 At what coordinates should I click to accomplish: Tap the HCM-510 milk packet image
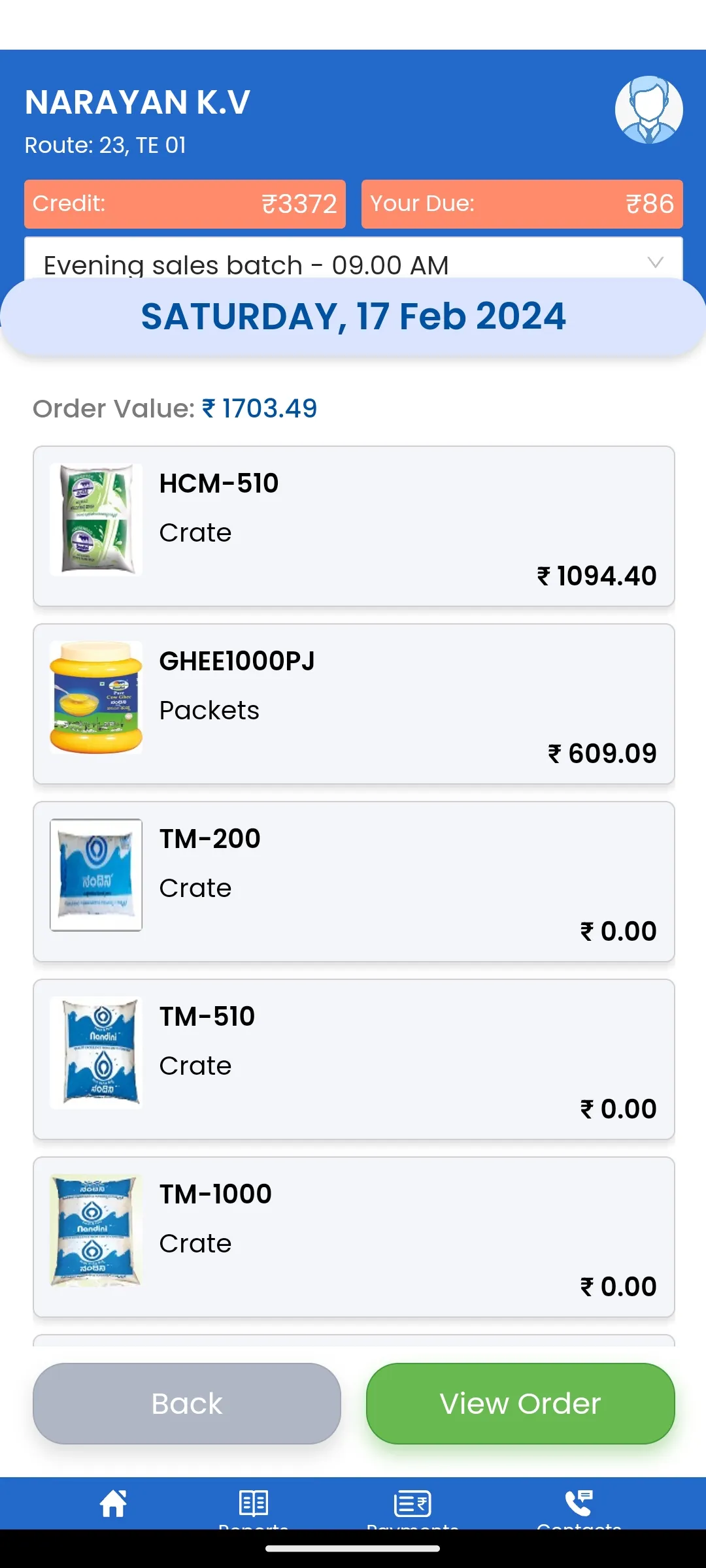[96, 519]
